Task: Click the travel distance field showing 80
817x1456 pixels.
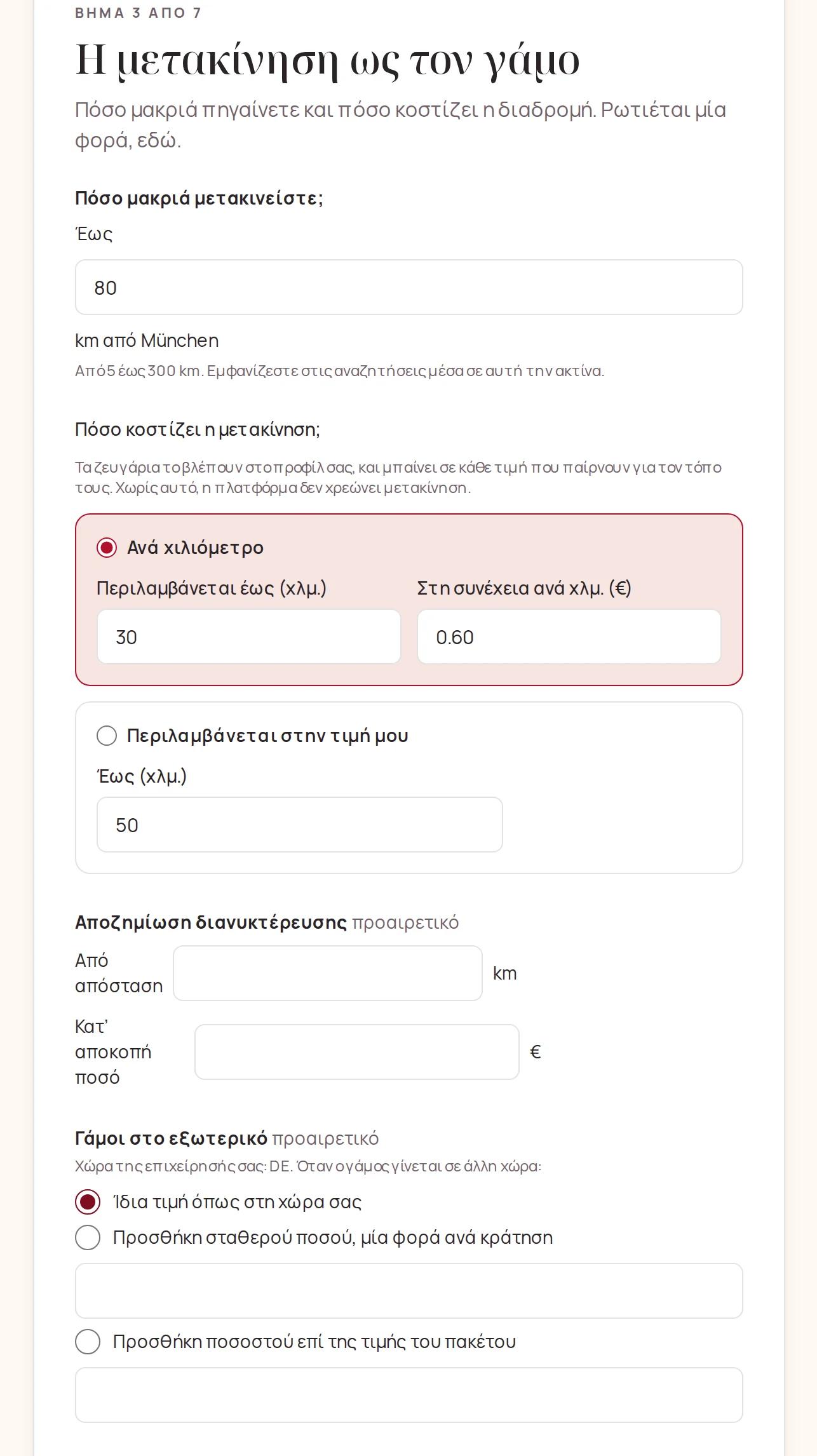Action: pos(409,287)
